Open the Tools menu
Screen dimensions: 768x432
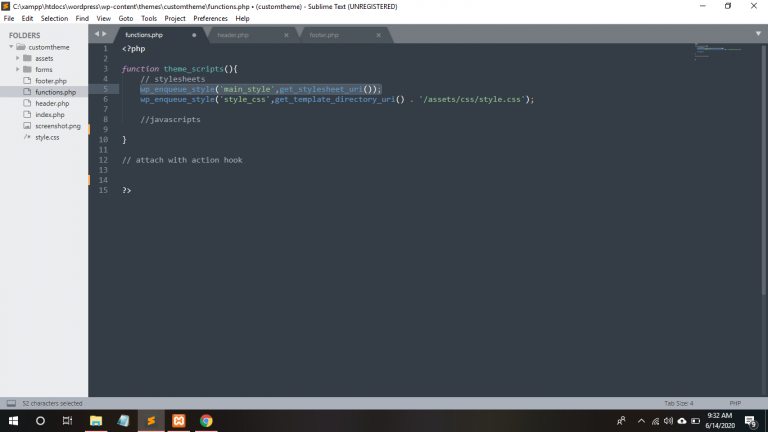149,19
